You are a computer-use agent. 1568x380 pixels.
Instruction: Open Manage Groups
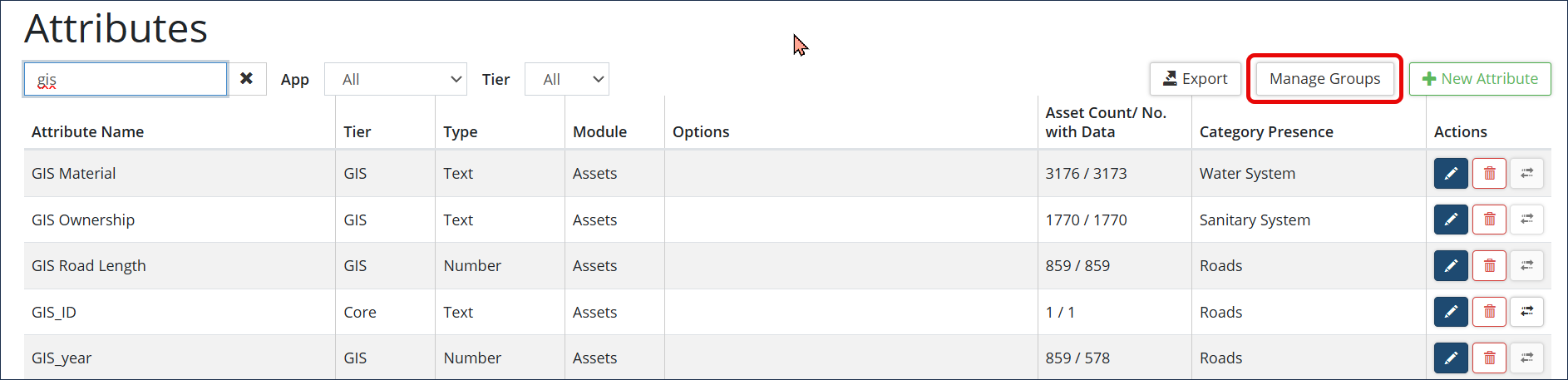[1324, 79]
